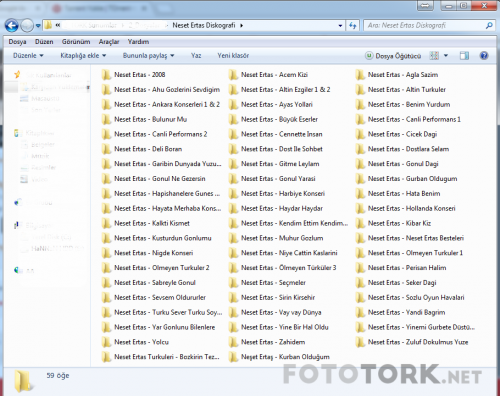Select folder icon of Cicek Dagi

(x=360, y=134)
